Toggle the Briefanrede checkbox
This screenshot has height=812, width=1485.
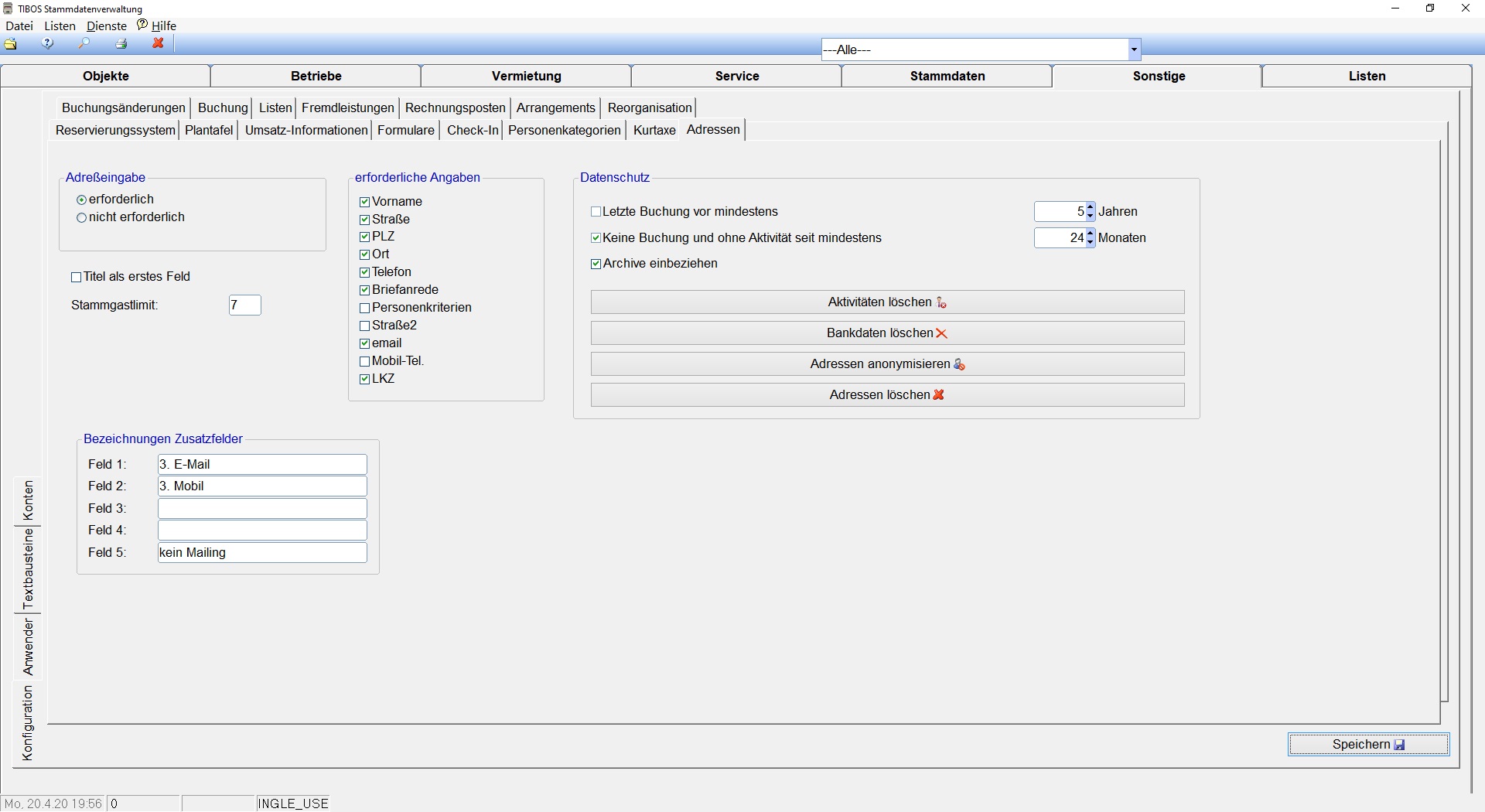[364, 290]
